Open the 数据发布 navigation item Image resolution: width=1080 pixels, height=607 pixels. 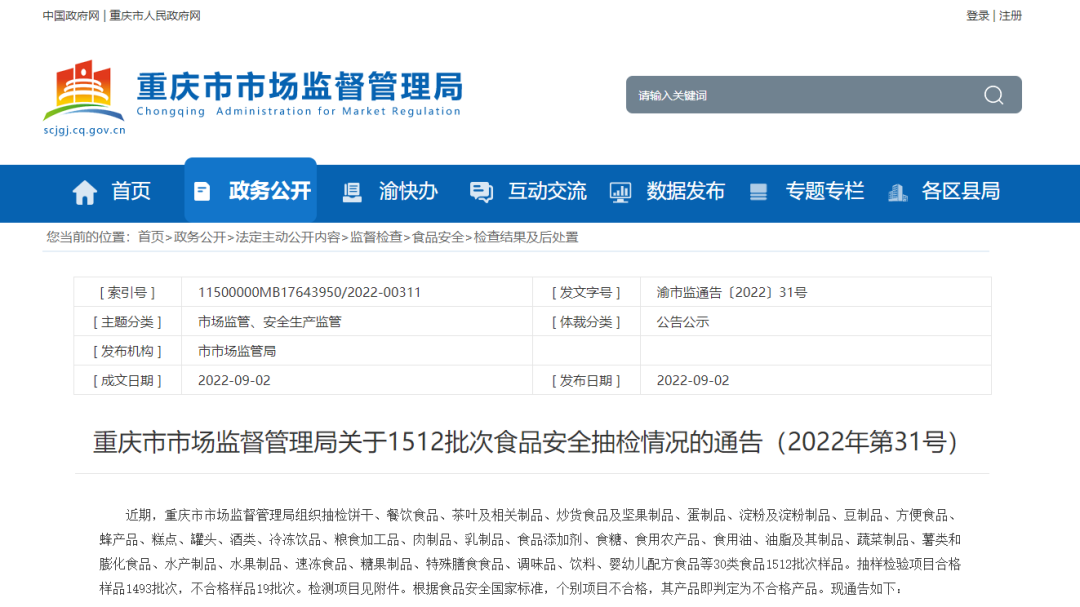tap(685, 191)
